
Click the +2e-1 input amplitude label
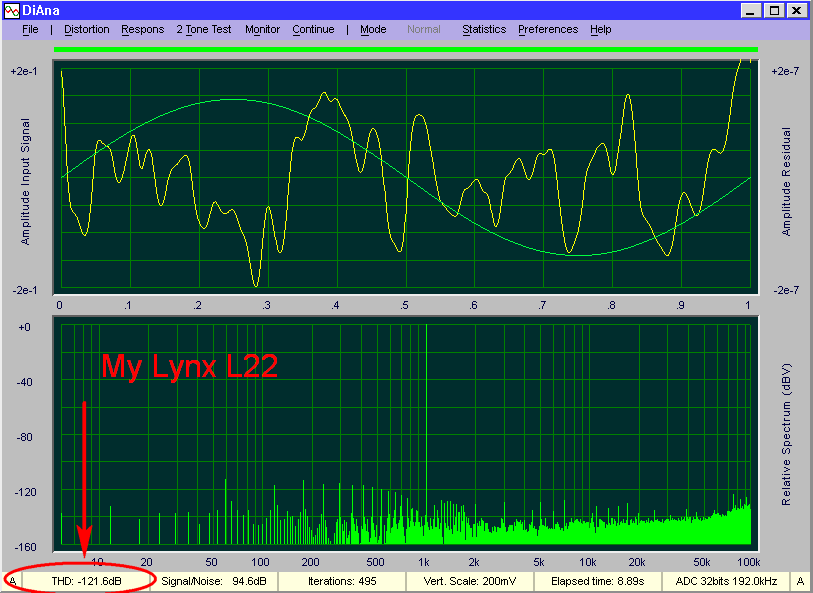24,71
